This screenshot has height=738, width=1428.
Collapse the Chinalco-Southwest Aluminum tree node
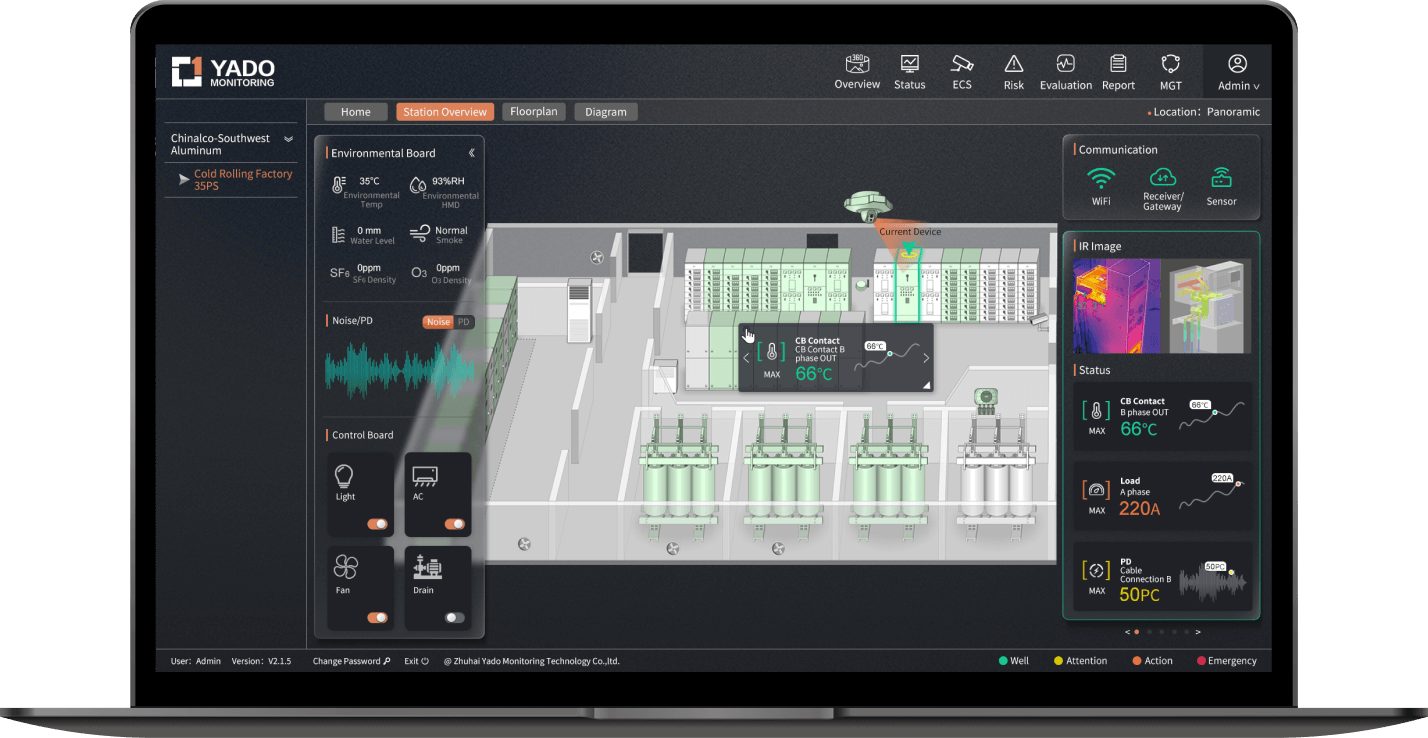tap(288, 139)
